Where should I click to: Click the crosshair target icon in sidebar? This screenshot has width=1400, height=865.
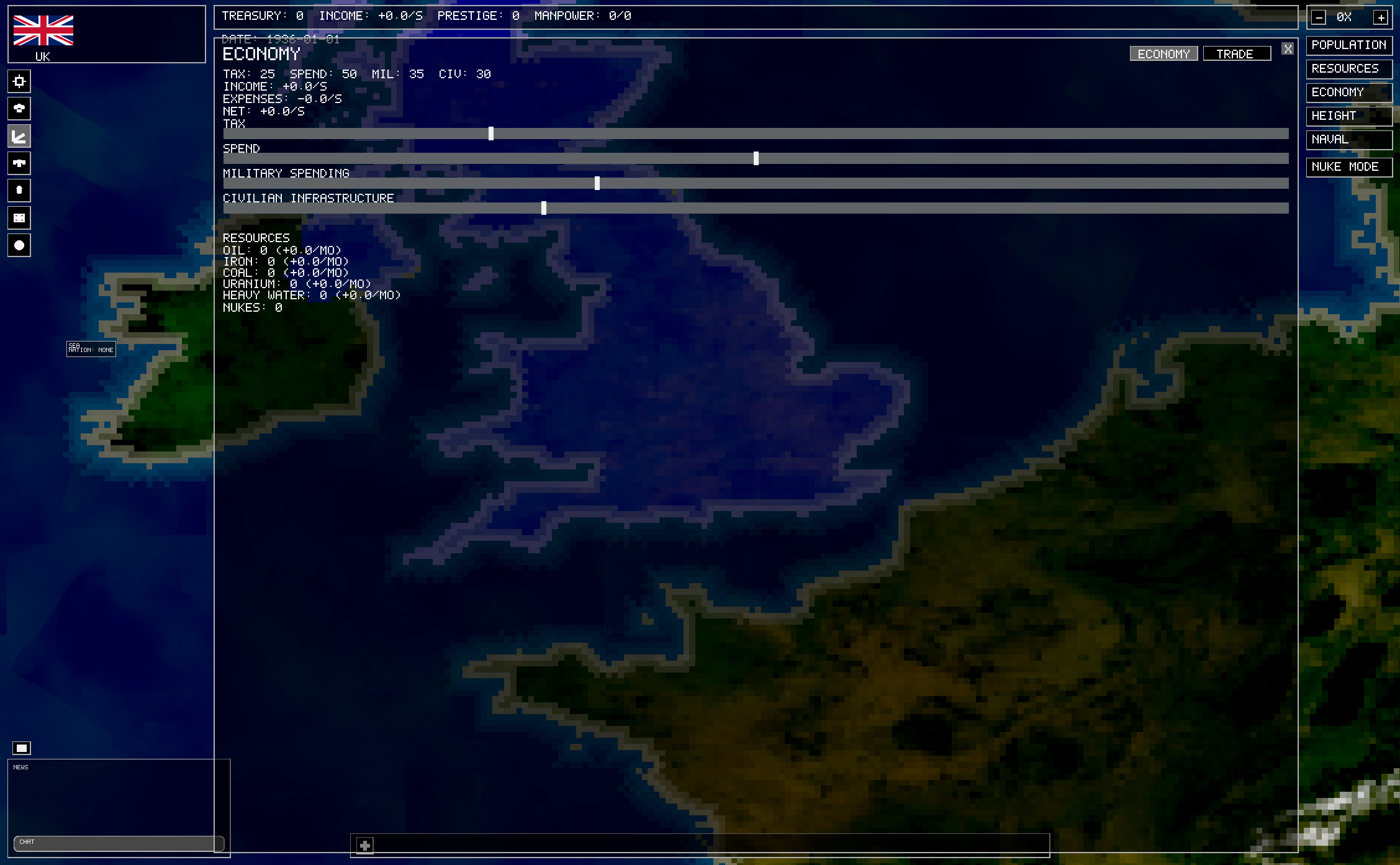[19, 81]
